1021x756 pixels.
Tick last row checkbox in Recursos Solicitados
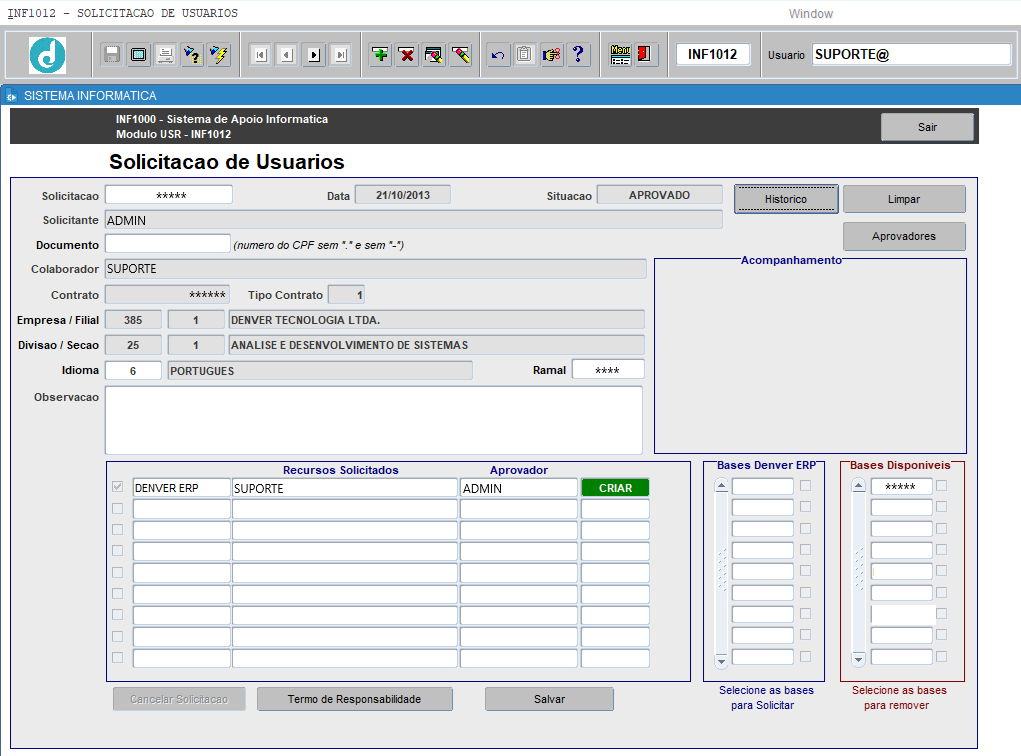[118, 658]
